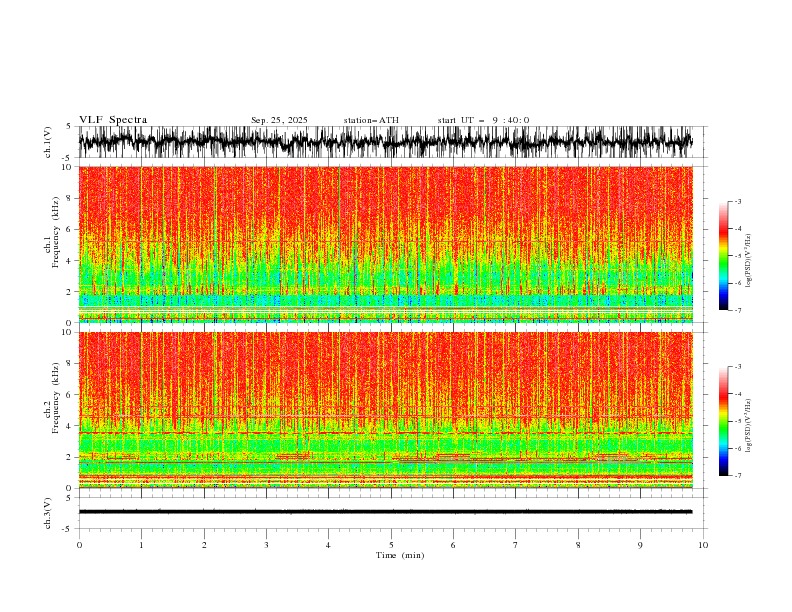Click the time axis tick label "7"
Viewport: 792px width, 612px height.
pos(516,545)
